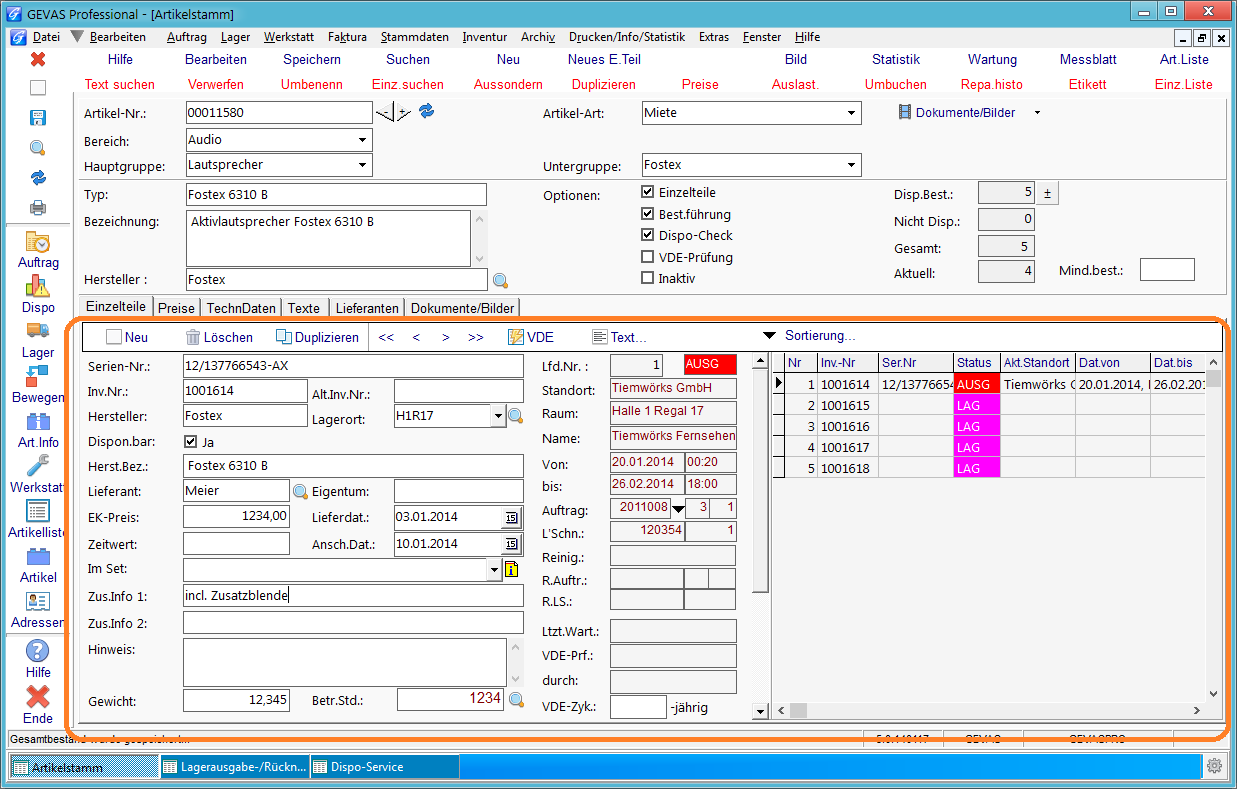The image size is (1237, 789).
Task: Click the red AUSG status box
Action: 710,365
